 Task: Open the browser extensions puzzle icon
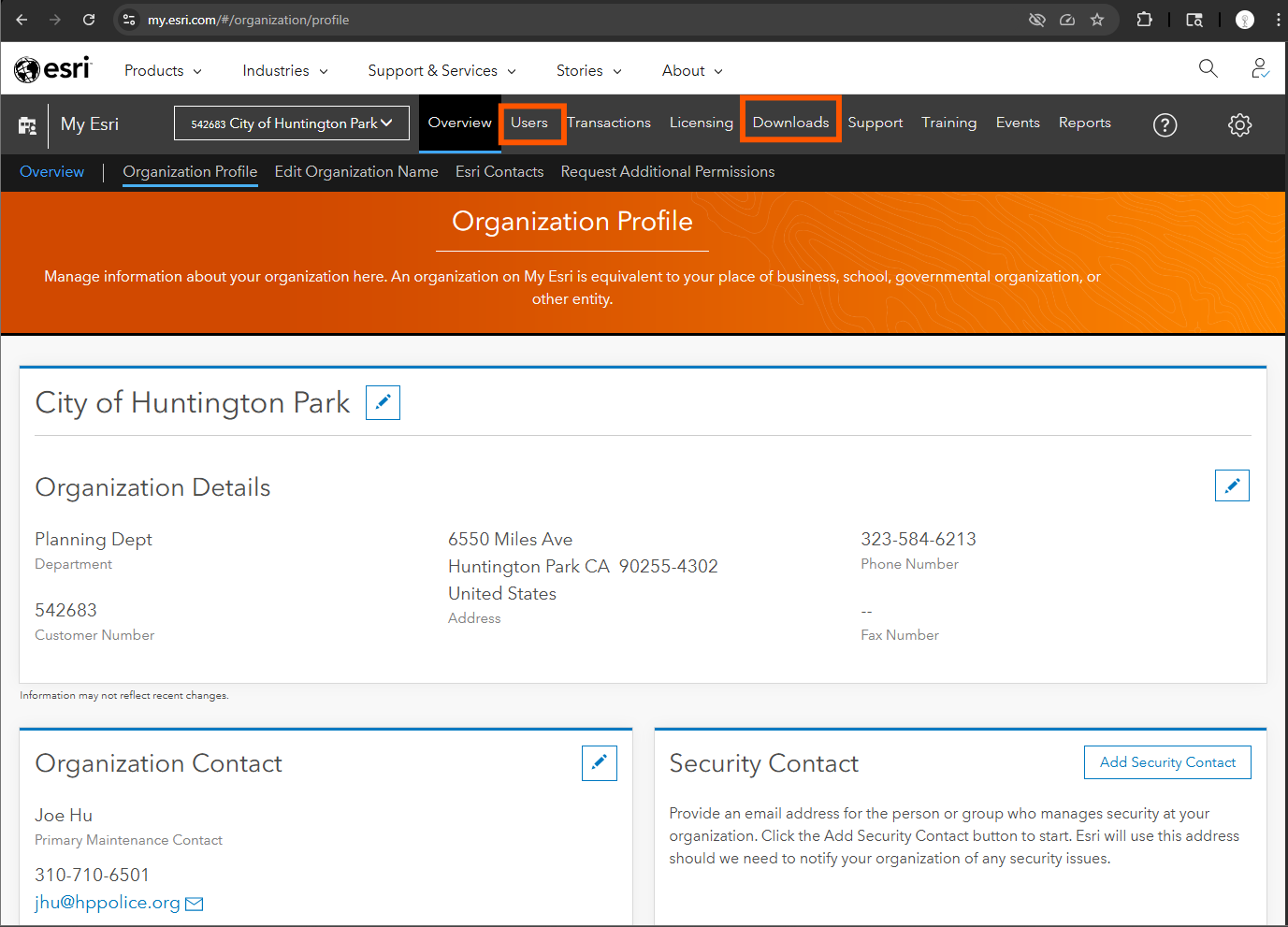(x=1144, y=20)
